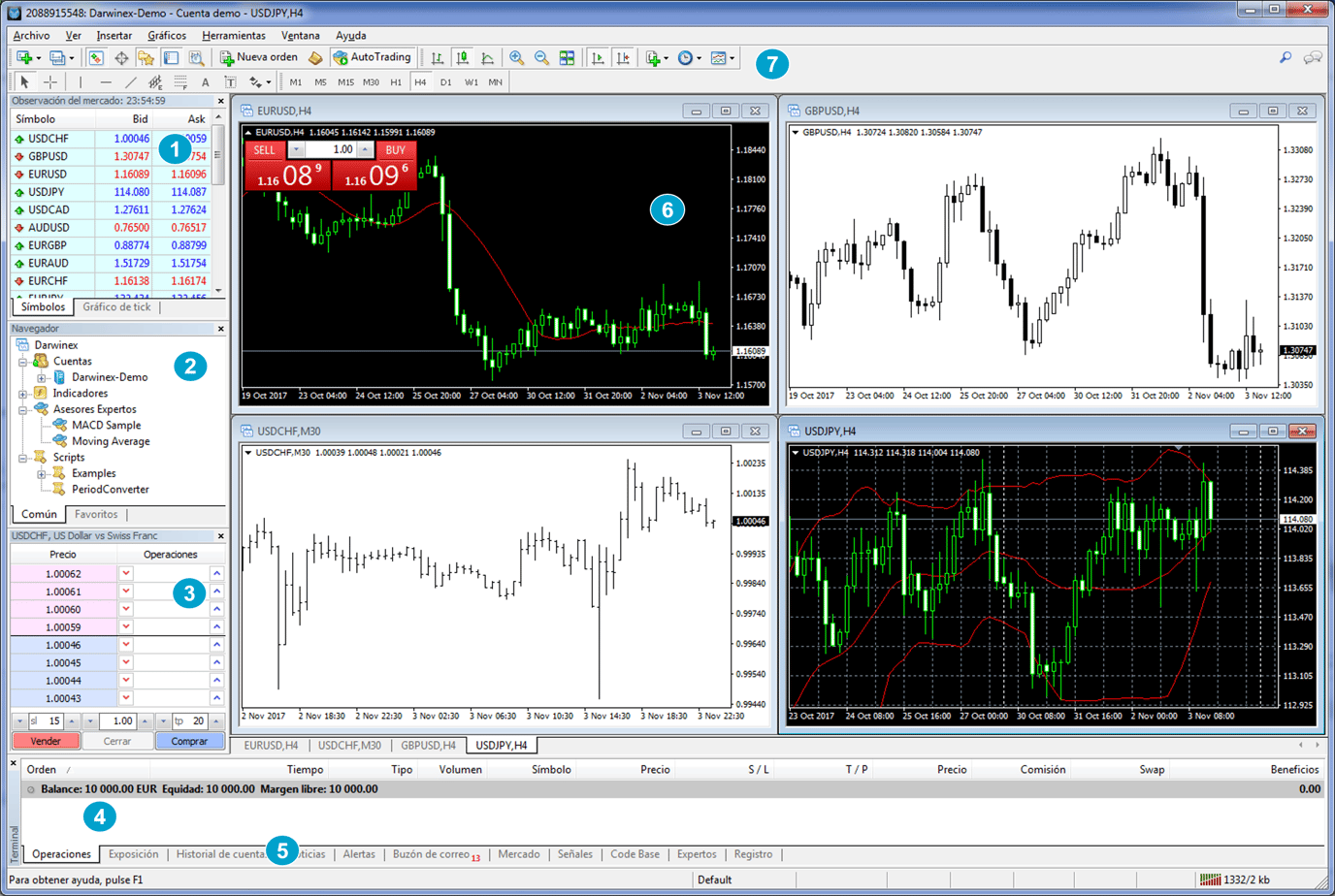The image size is (1335, 896).
Task: Select the USDJPY row in market watch
Action: click(x=47, y=192)
